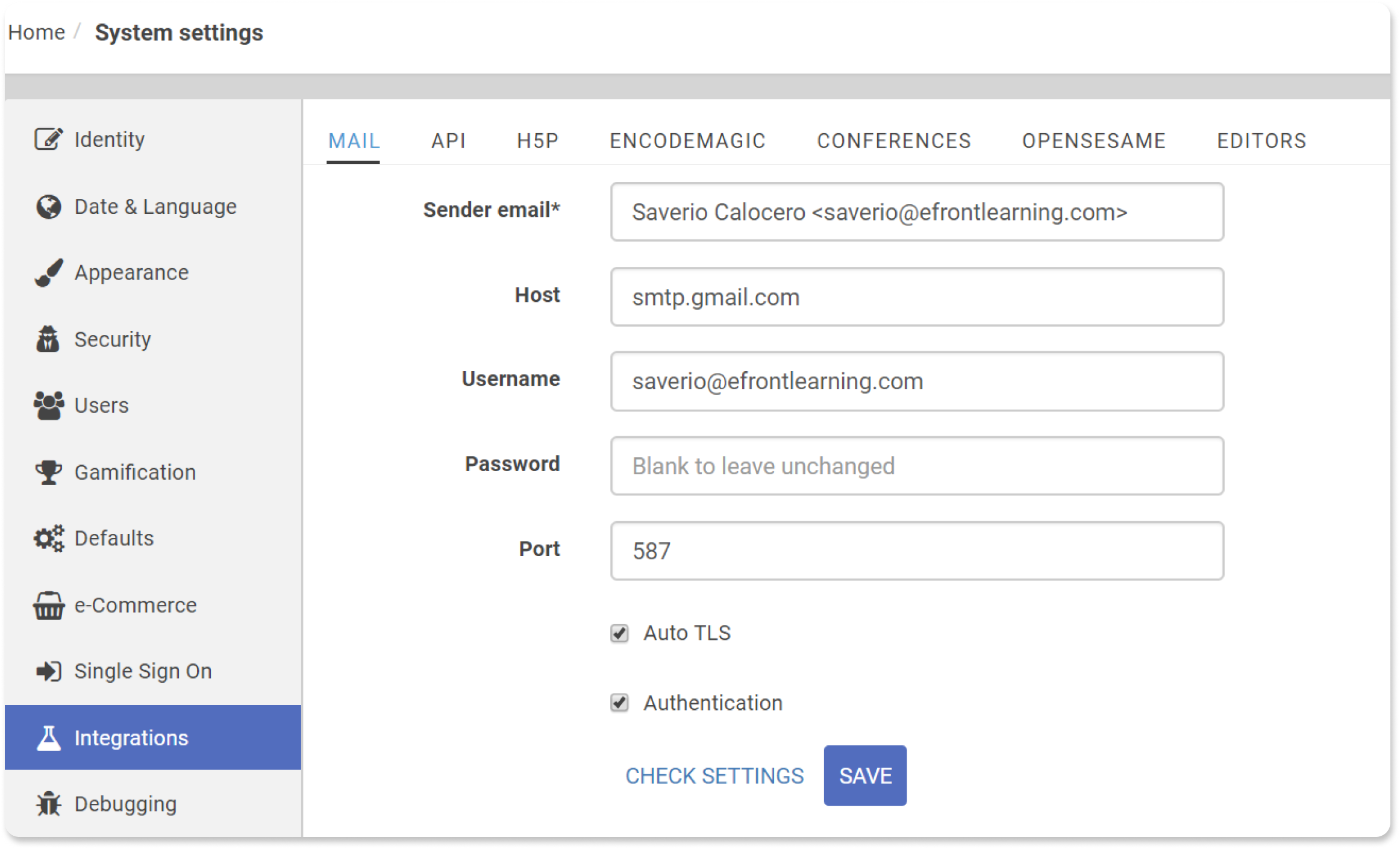The width and height of the screenshot is (1400, 849).
Task: Toggle the Auto TLS checkbox
Action: pos(620,632)
